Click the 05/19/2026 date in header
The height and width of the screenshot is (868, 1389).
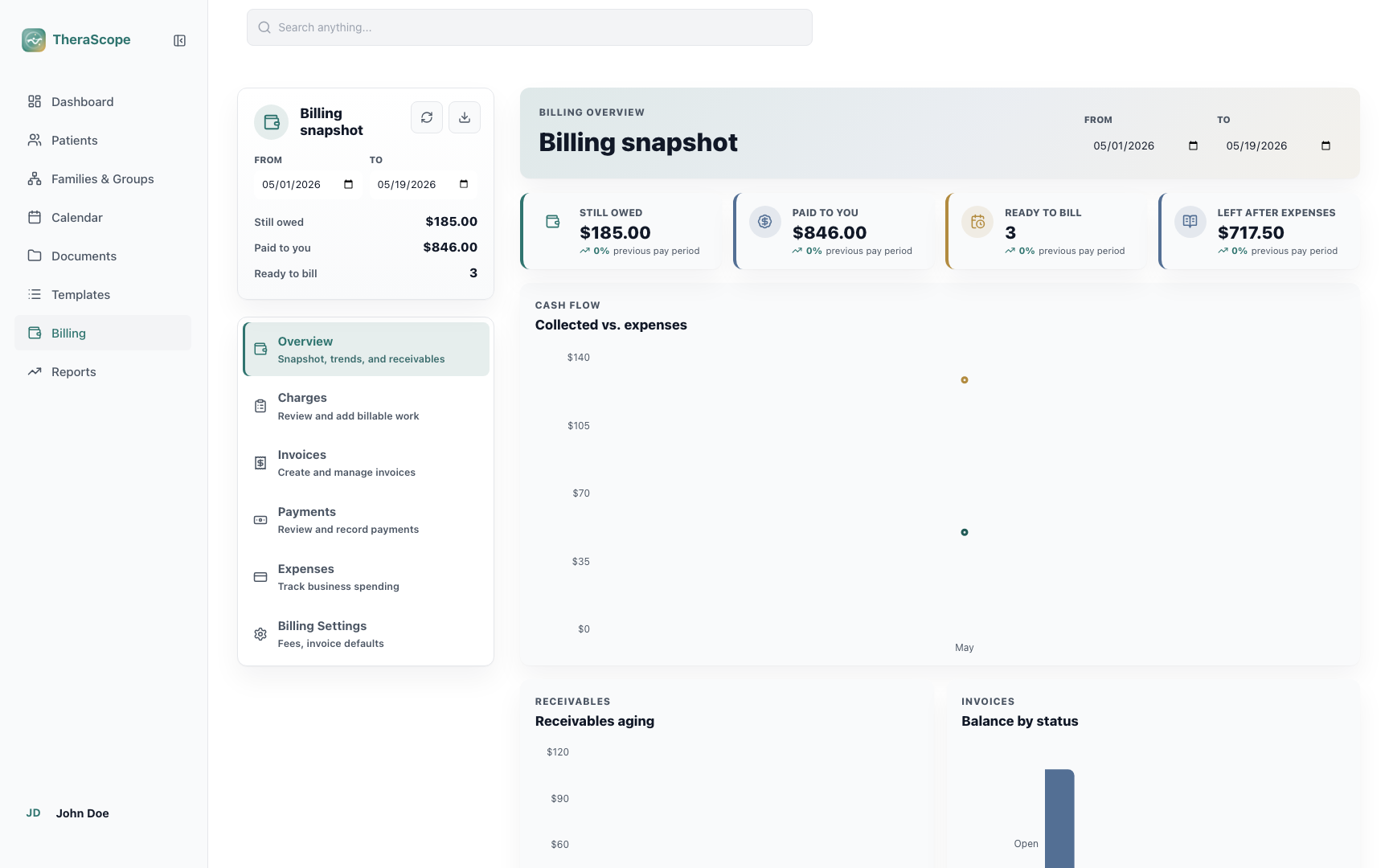(1256, 145)
